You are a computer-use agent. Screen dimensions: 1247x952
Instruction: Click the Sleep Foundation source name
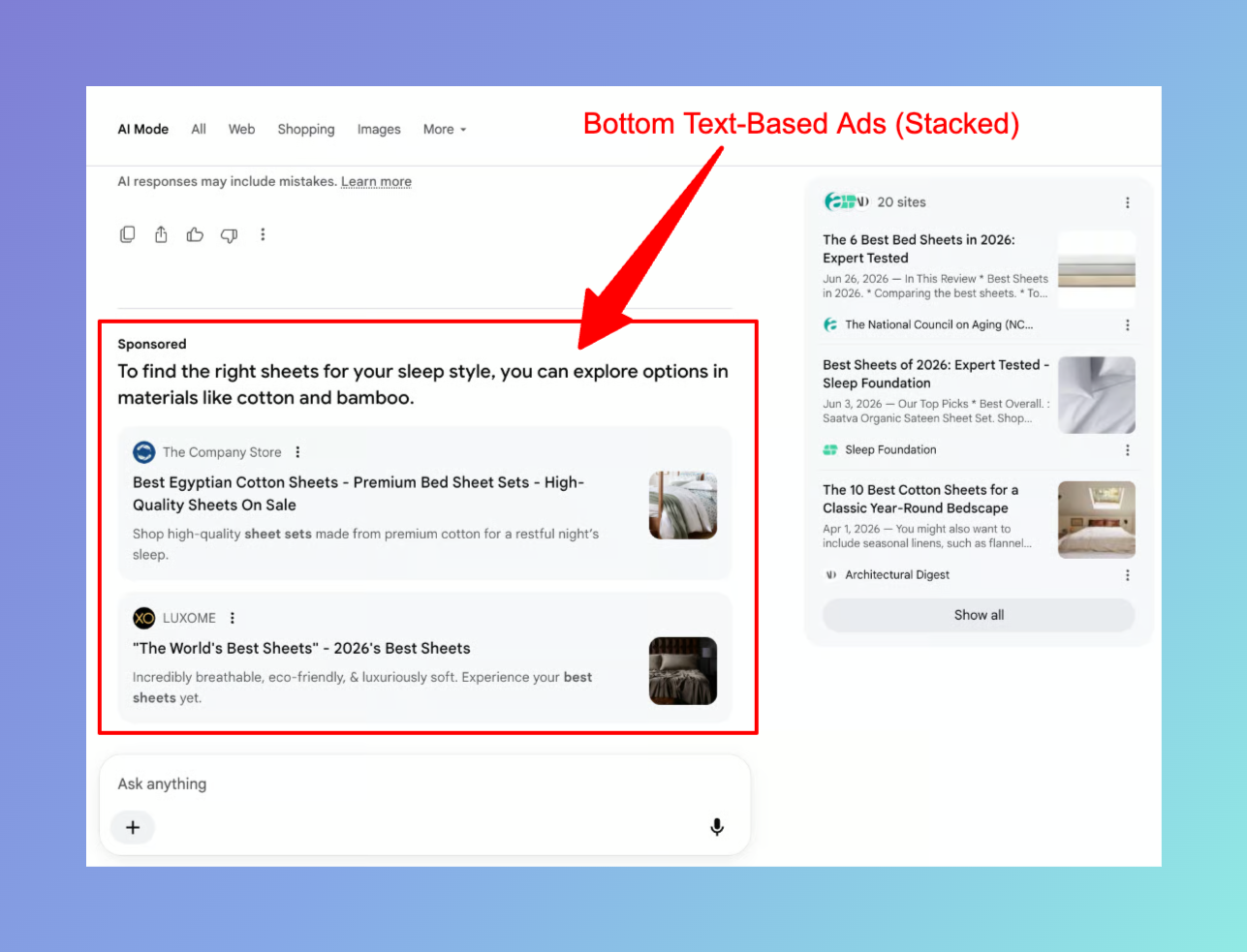[x=890, y=449]
